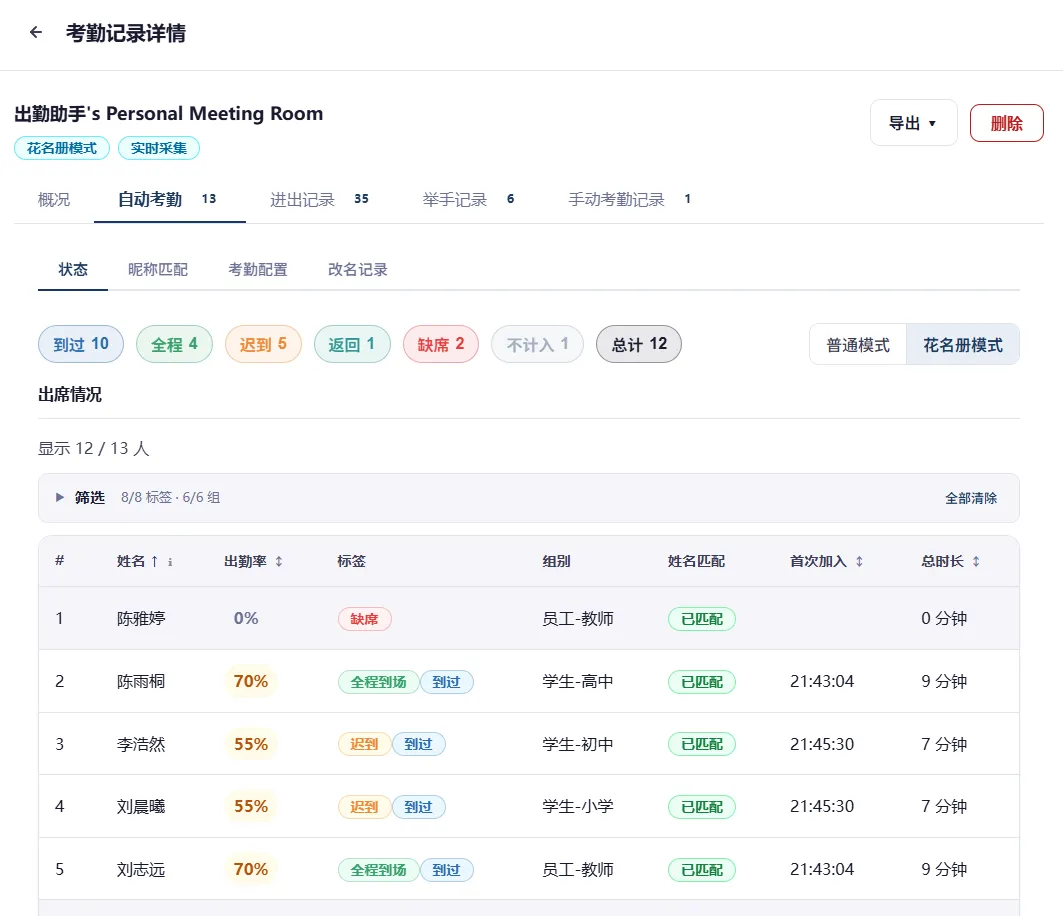Select name 刘晨曦
1063x916 pixels.
(x=141, y=806)
